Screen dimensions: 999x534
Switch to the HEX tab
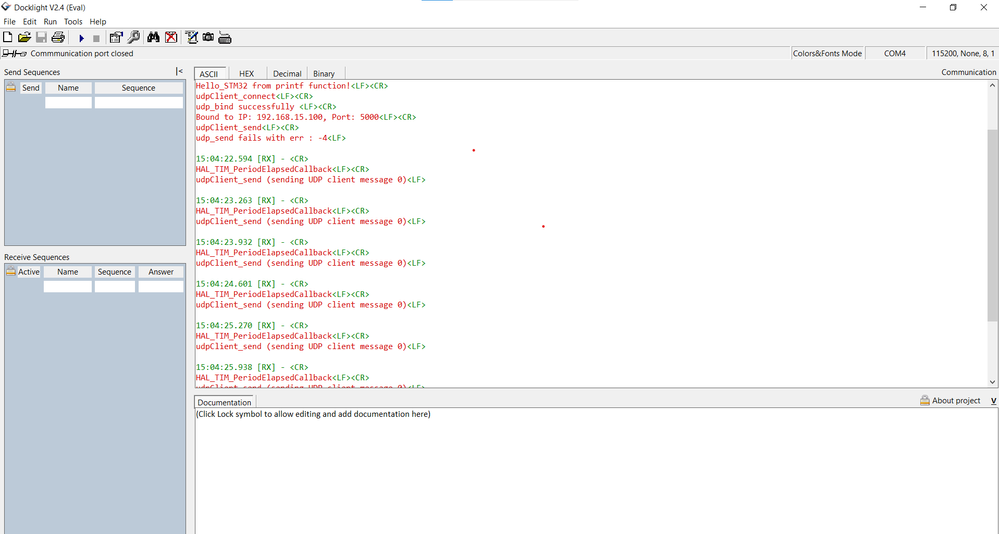click(x=247, y=74)
